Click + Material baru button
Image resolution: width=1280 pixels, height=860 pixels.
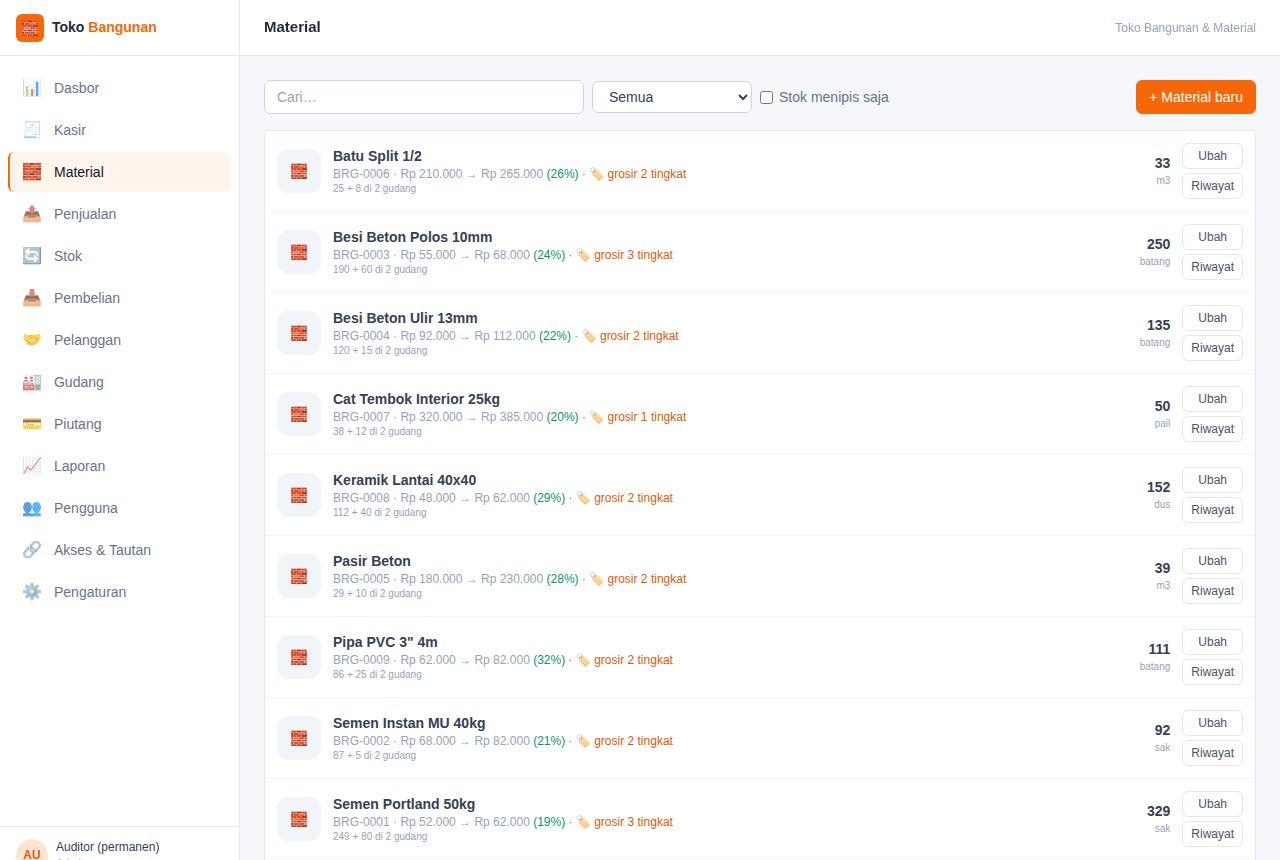(1196, 97)
